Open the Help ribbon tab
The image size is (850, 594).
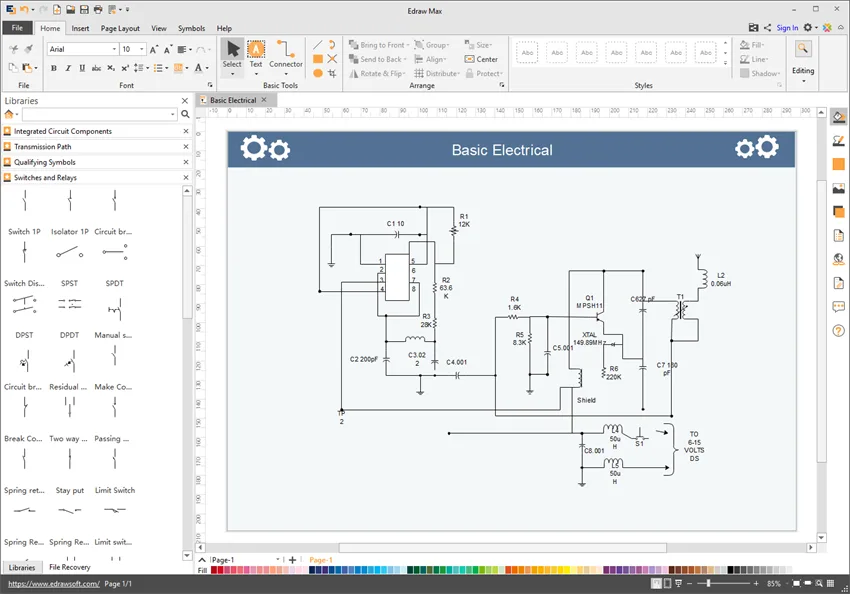[224, 28]
